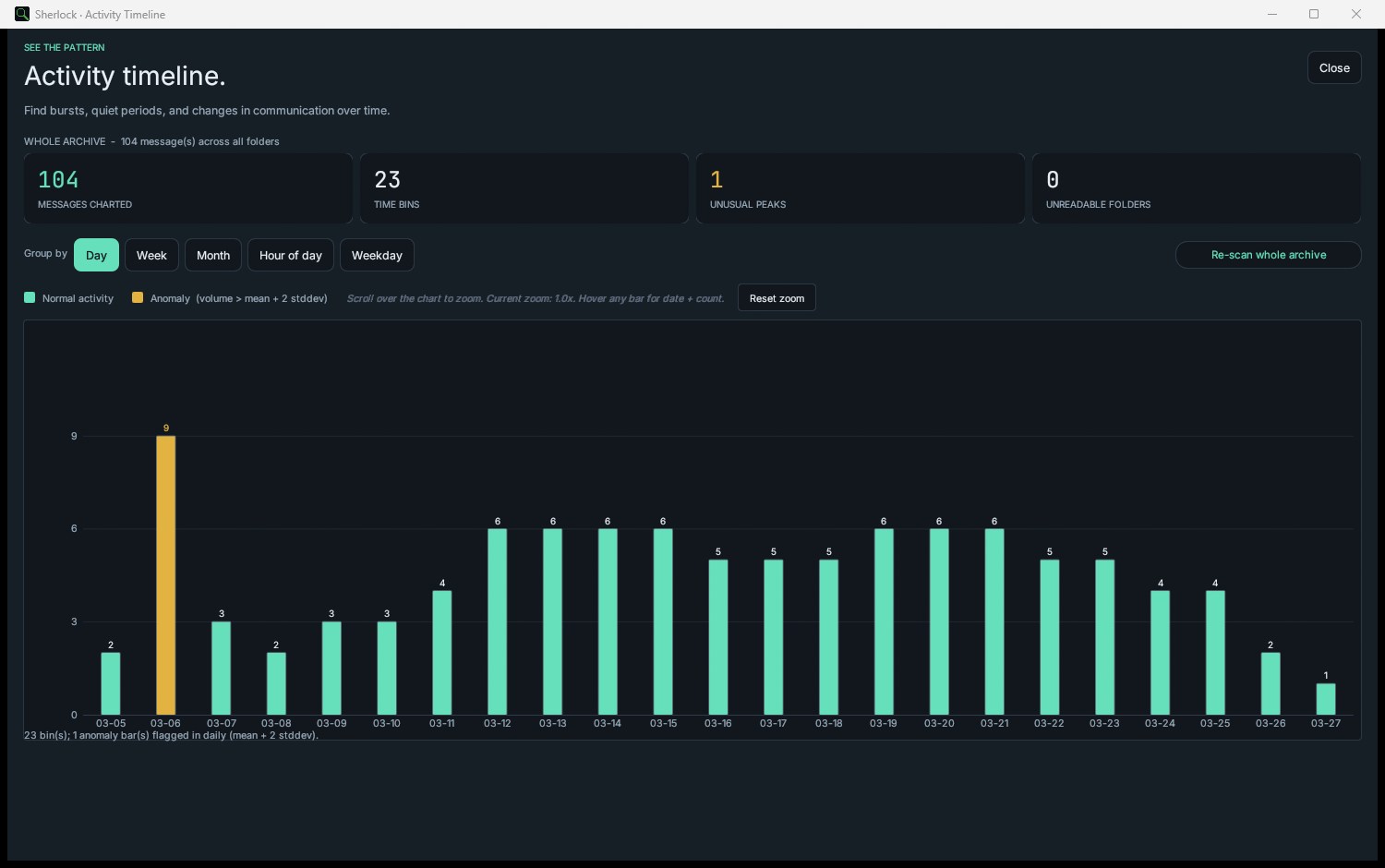Viewport: 1385px width, 868px height.
Task: Maximize the Sherlock window
Action: point(1314,14)
